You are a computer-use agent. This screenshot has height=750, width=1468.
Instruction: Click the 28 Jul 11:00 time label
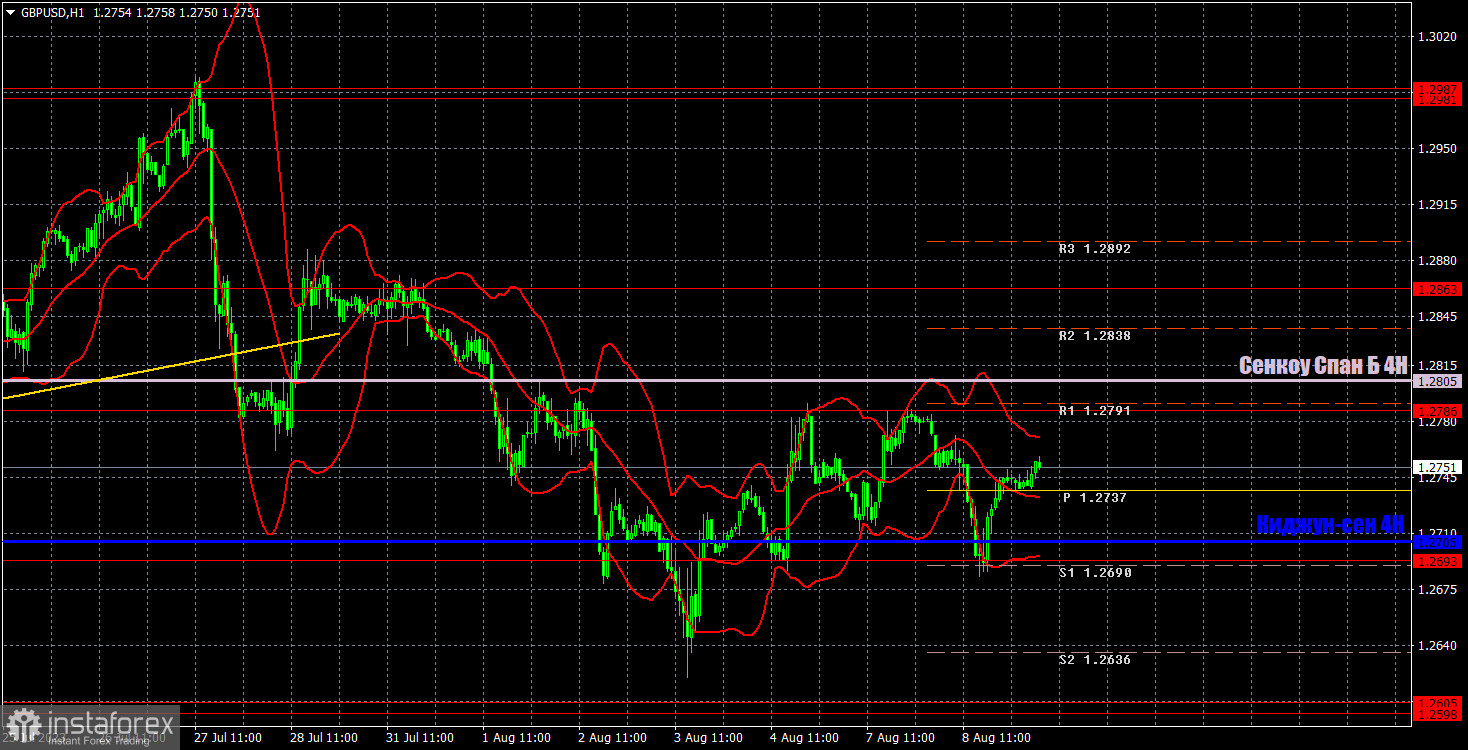pos(325,738)
